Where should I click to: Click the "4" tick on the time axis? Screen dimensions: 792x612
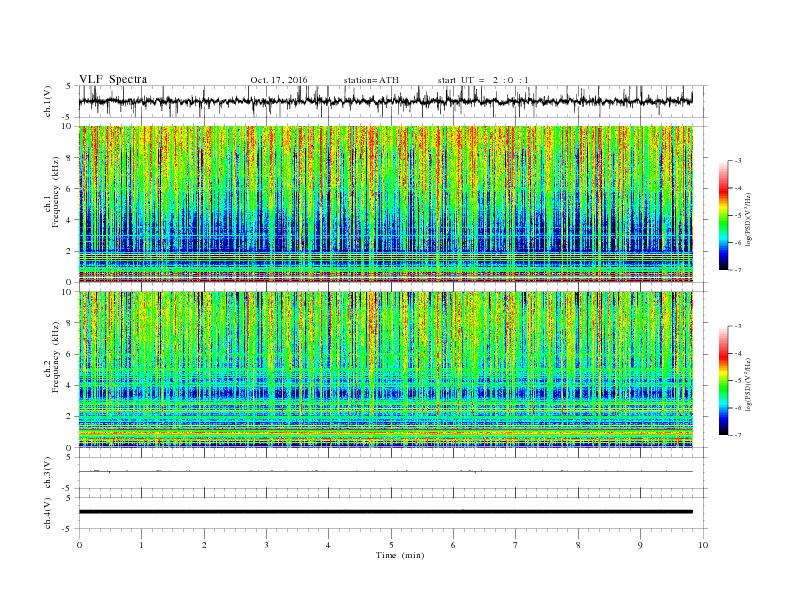click(329, 545)
